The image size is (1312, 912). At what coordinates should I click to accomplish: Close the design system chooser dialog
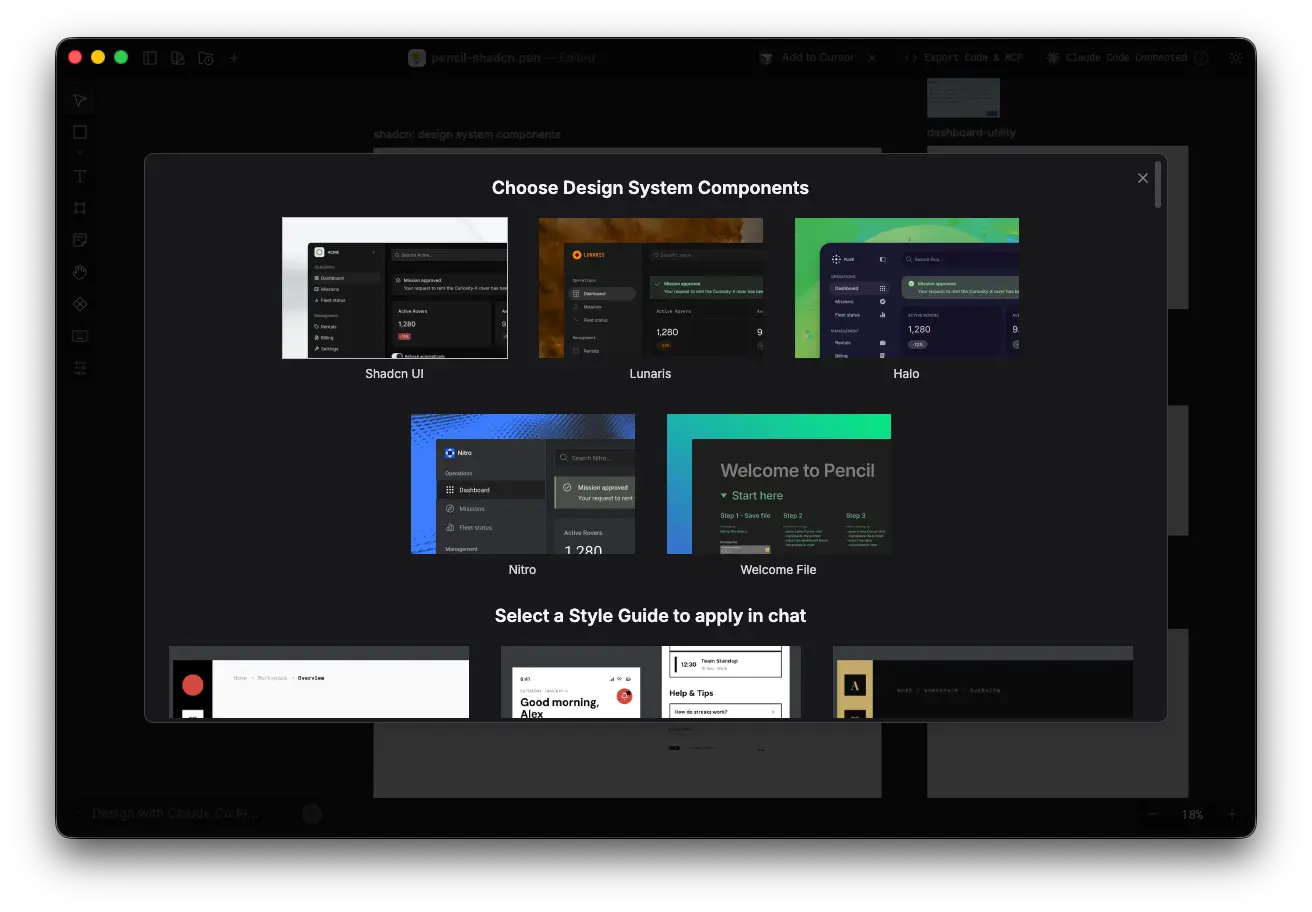click(1143, 178)
